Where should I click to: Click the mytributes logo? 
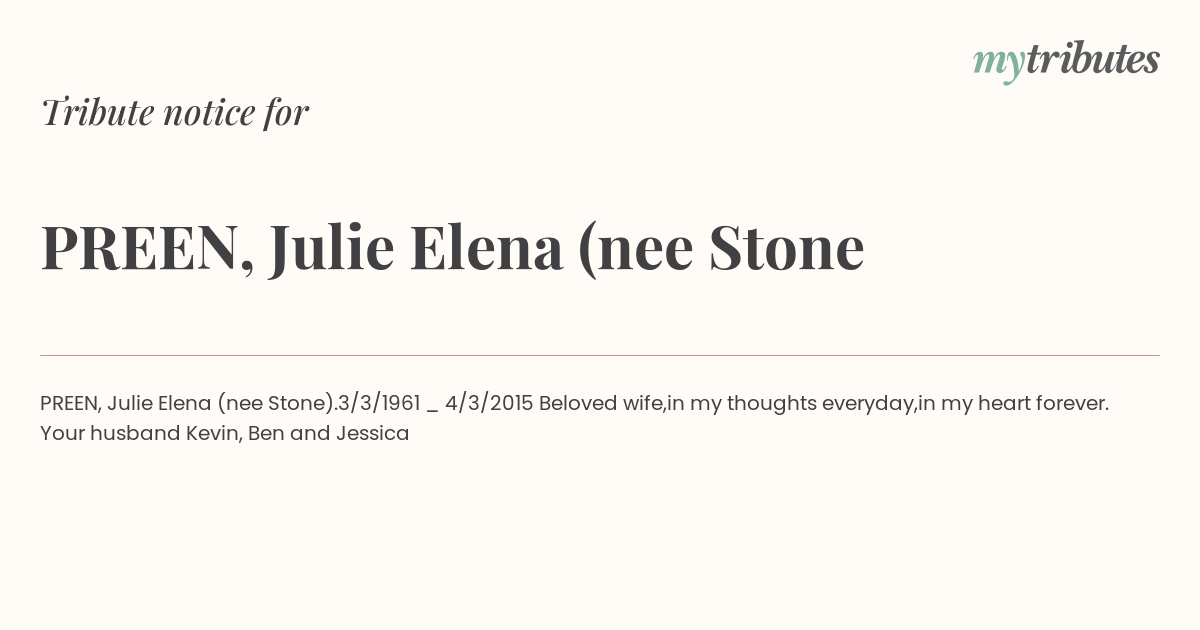pos(1066,62)
